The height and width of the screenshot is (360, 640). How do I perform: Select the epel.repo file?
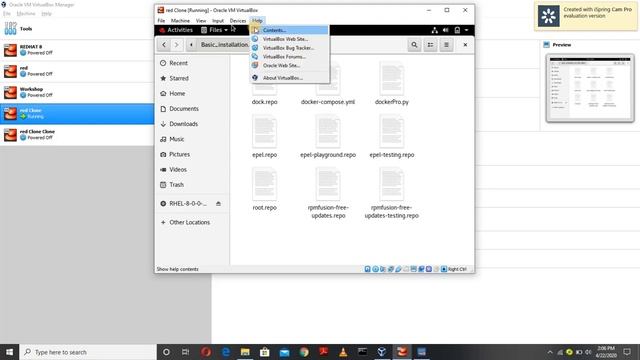click(264, 137)
